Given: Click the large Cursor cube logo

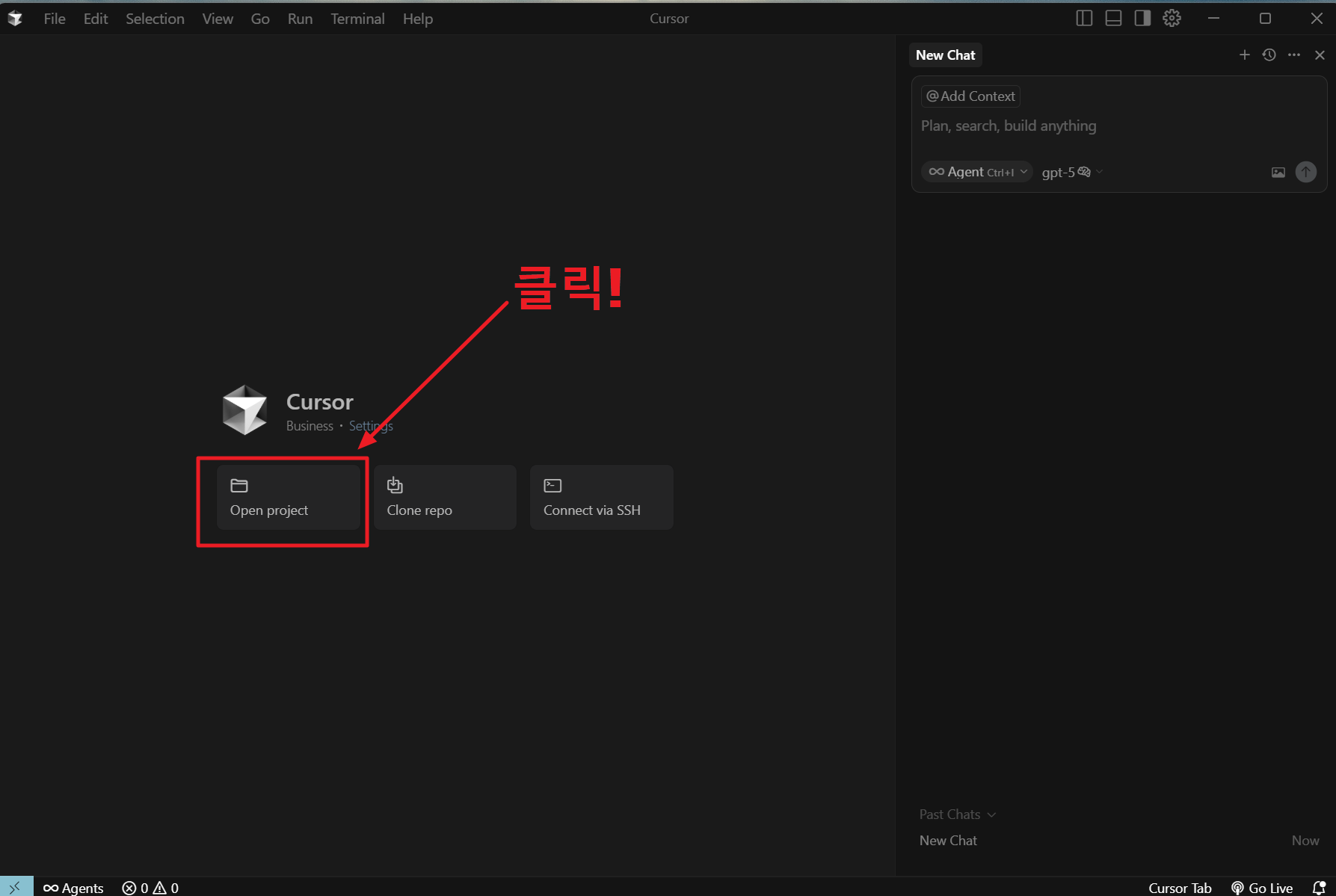Looking at the screenshot, I should (244, 410).
